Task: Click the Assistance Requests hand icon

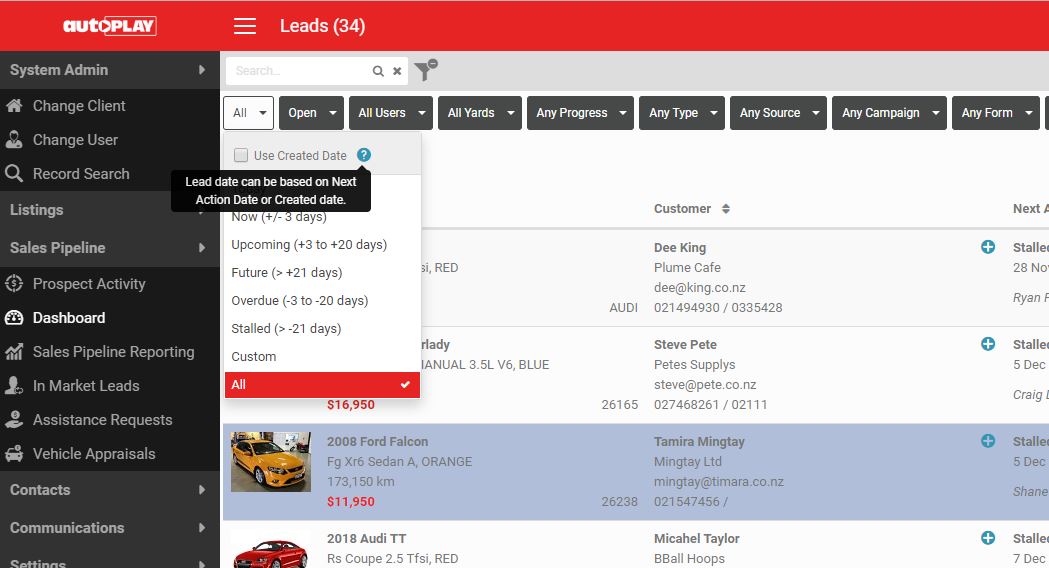Action: [x=14, y=419]
